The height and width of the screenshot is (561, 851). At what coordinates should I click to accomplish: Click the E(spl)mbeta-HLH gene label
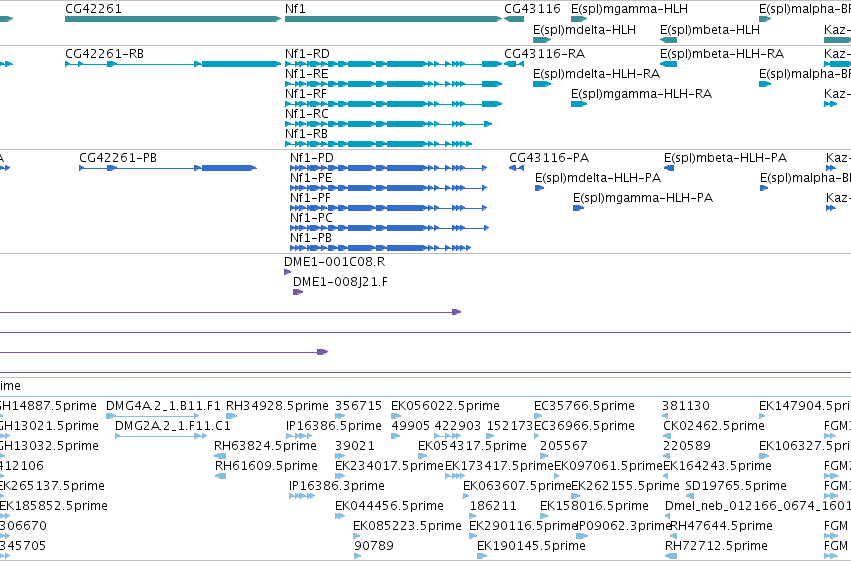pyautogui.click(x=710, y=29)
